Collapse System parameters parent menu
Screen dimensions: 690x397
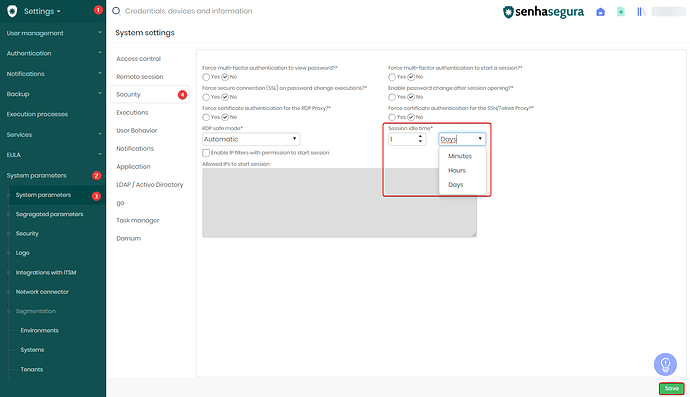coord(53,175)
